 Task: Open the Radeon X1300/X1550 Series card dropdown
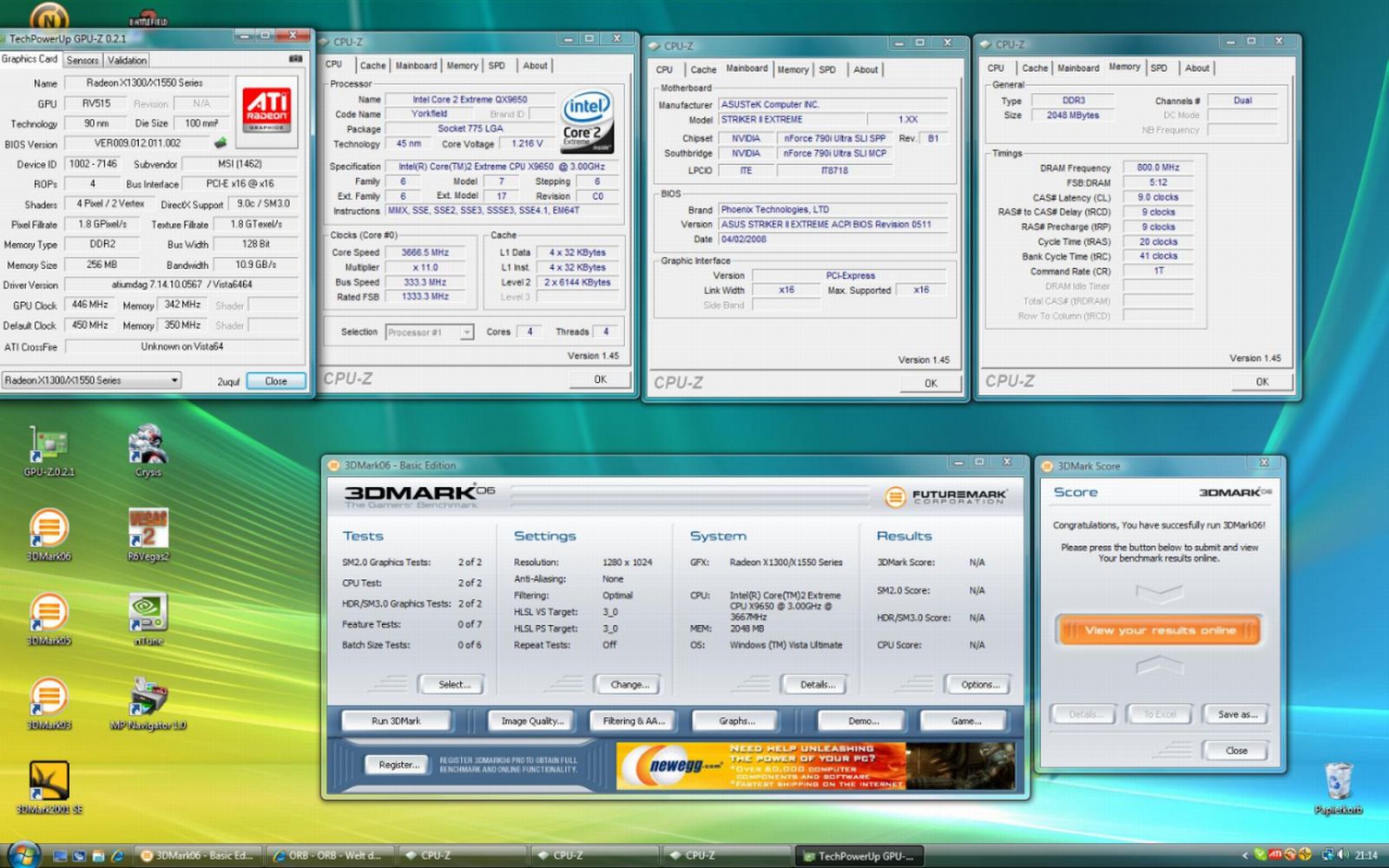pyautogui.click(x=91, y=380)
